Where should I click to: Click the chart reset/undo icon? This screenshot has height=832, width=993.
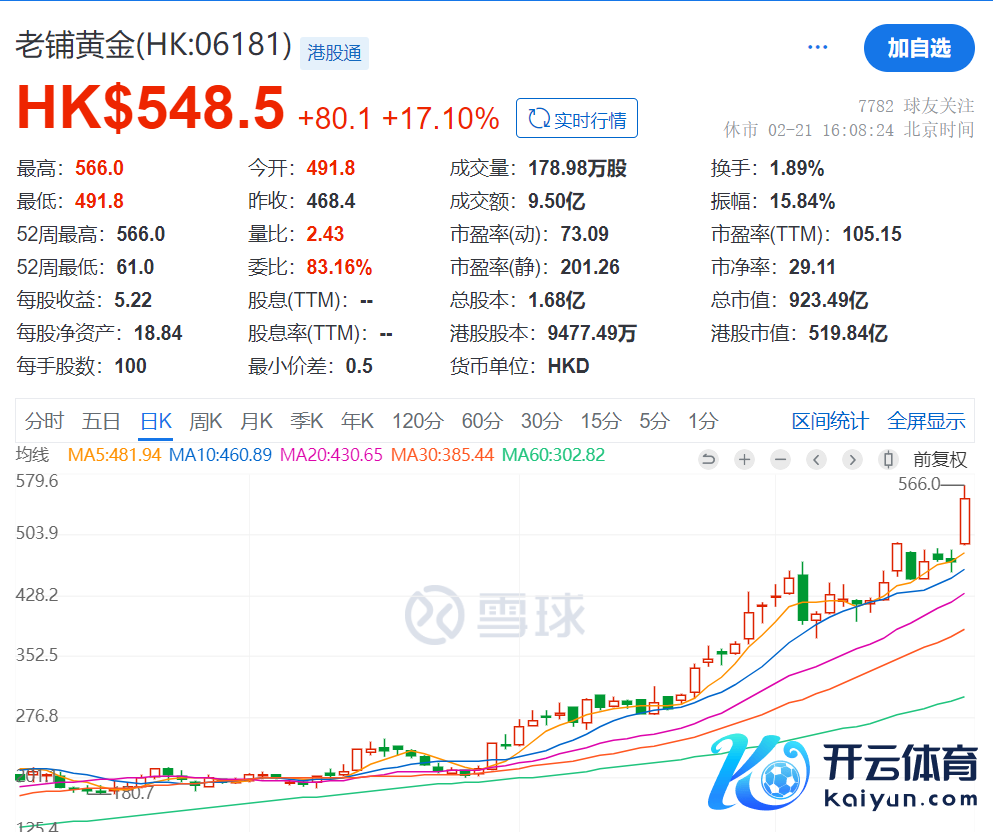tap(709, 459)
